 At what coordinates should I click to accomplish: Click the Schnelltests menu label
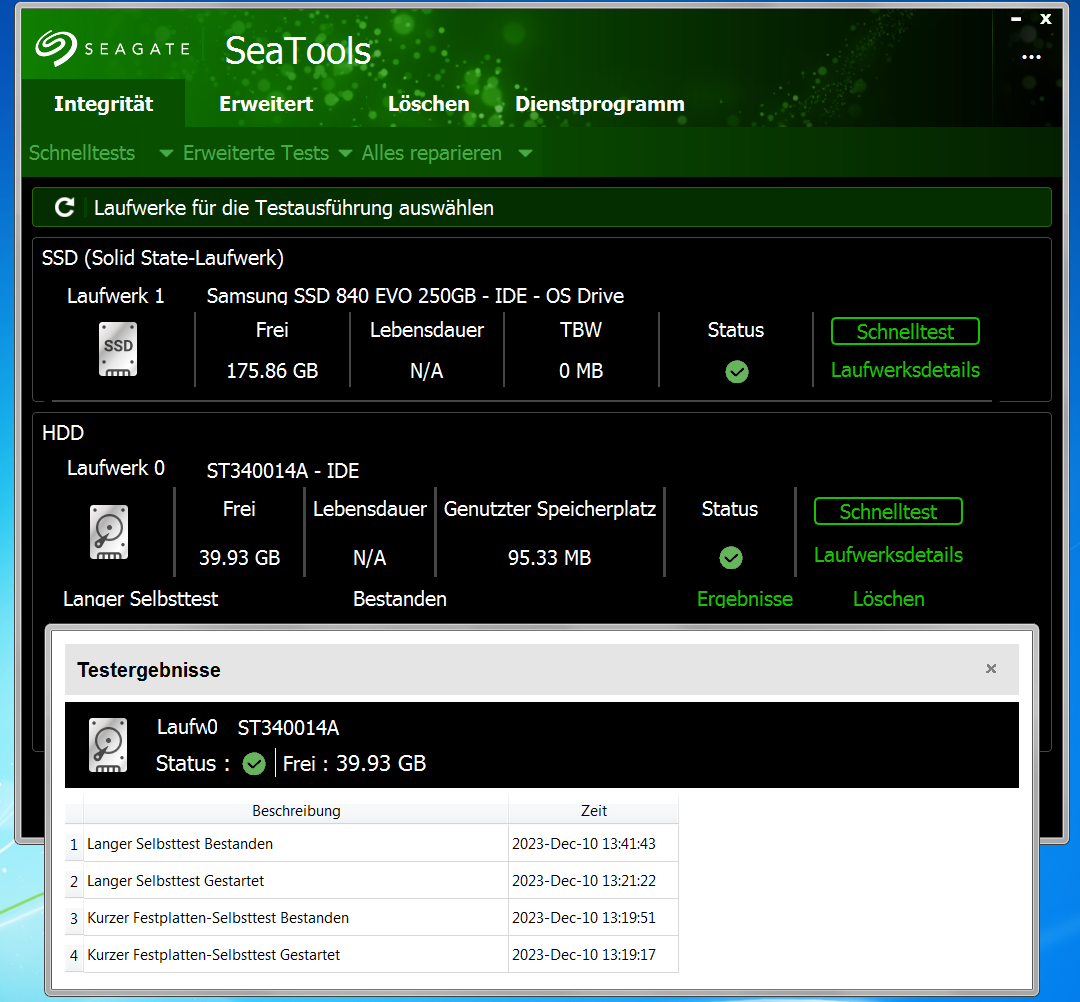[x=82, y=153]
